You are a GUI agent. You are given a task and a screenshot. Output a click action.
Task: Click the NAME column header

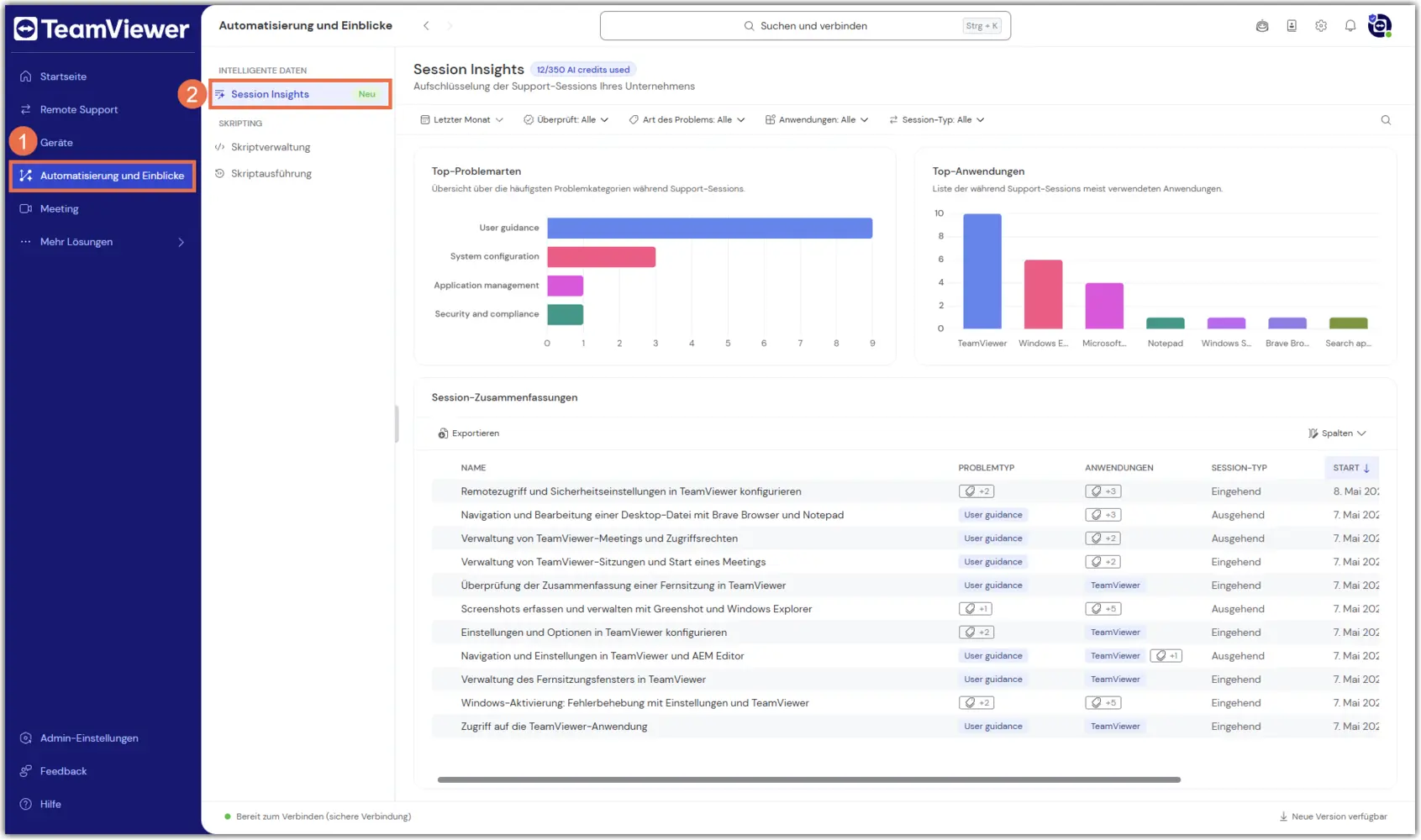[473, 468]
